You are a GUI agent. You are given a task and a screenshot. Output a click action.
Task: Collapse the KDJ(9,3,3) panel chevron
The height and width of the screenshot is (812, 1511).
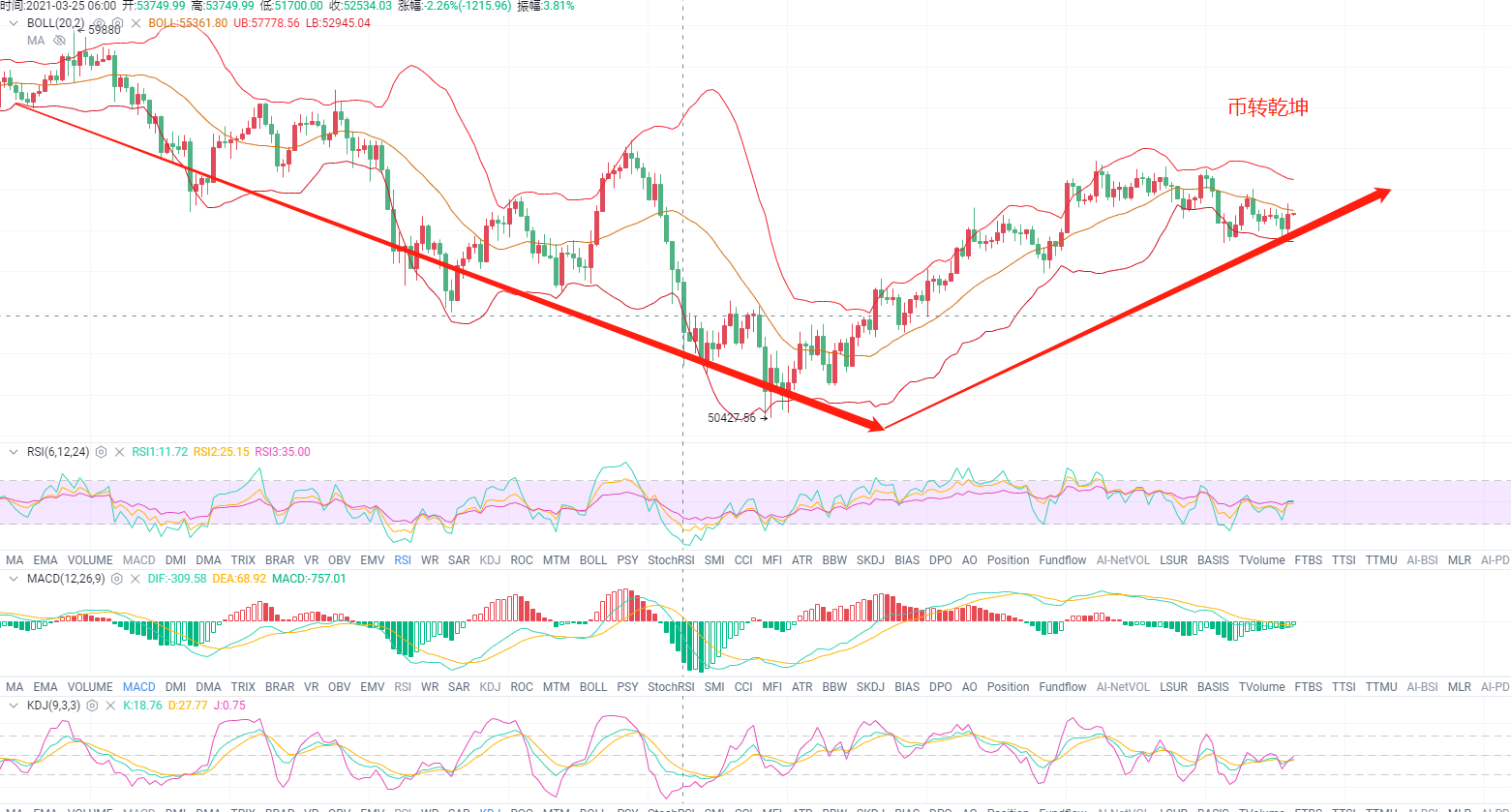point(14,706)
